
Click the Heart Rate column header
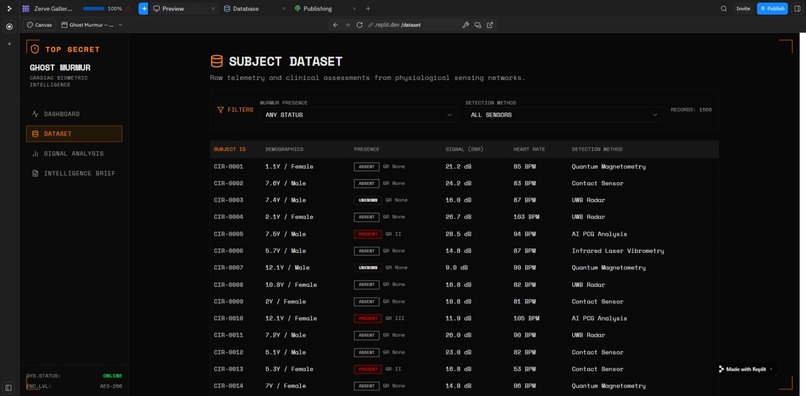tap(529, 149)
